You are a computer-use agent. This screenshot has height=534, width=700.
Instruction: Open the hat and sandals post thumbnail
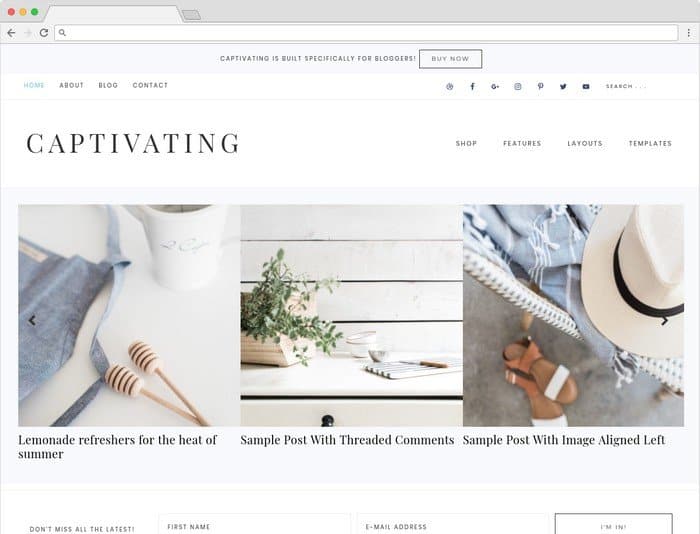pos(573,315)
